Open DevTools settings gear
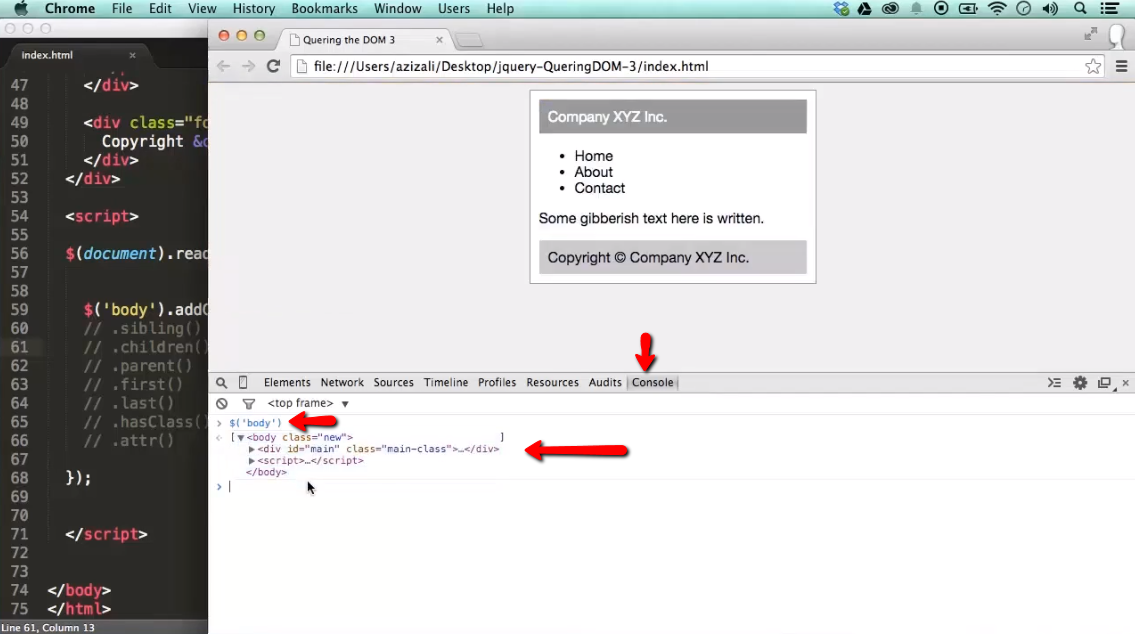Viewport: 1135px width, 634px height. point(1080,383)
